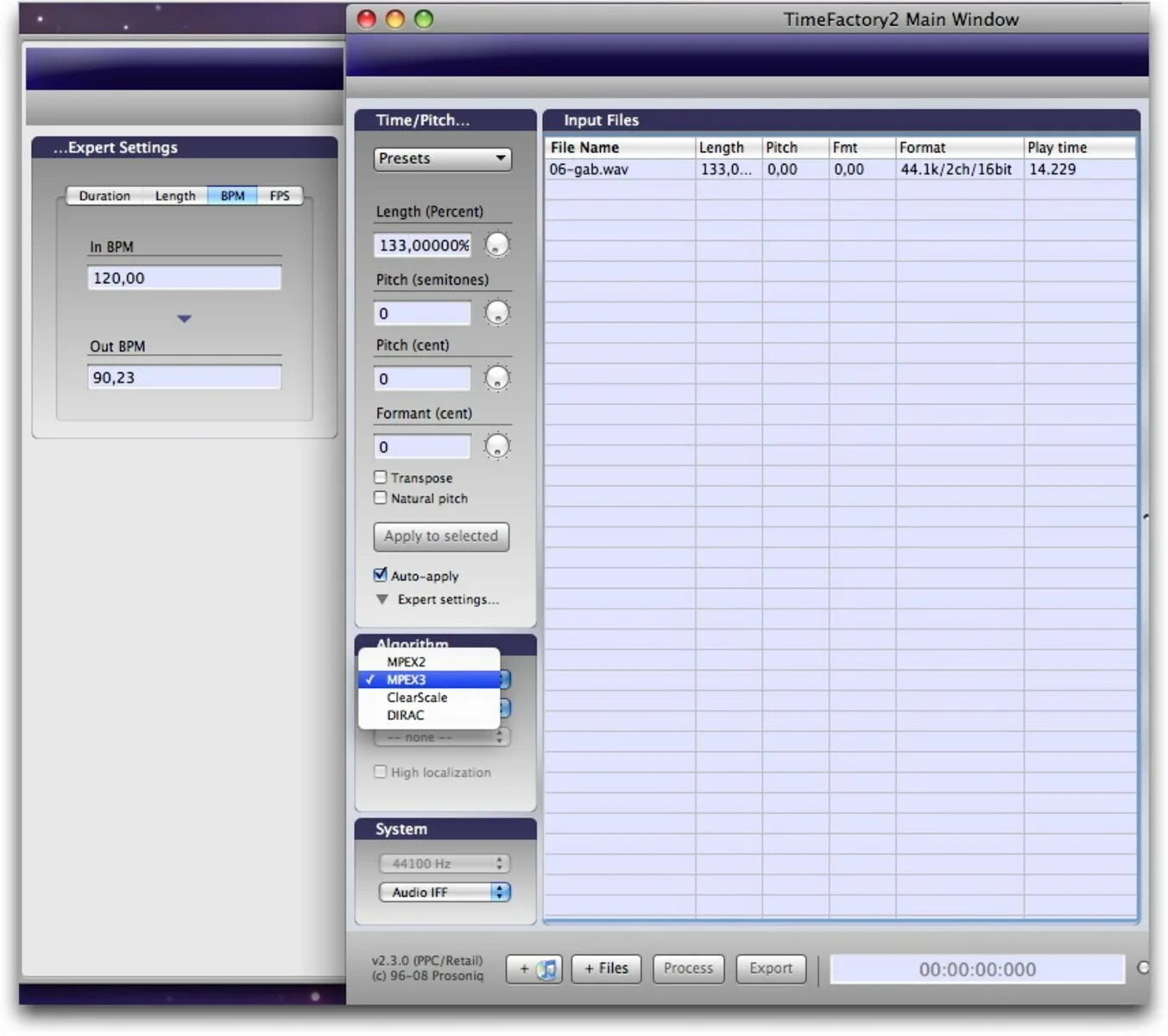The width and height of the screenshot is (1168, 1036).
Task: Click the Export button
Action: pyautogui.click(x=771, y=969)
